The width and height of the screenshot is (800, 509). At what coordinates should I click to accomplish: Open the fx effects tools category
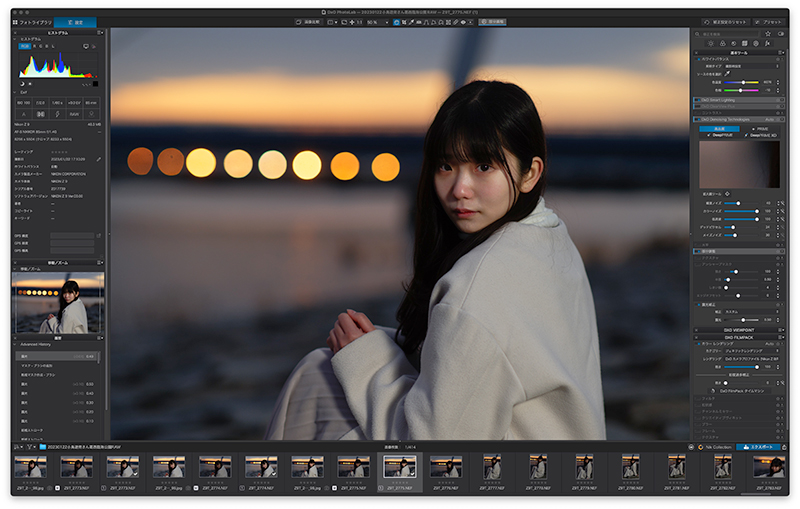pos(767,43)
